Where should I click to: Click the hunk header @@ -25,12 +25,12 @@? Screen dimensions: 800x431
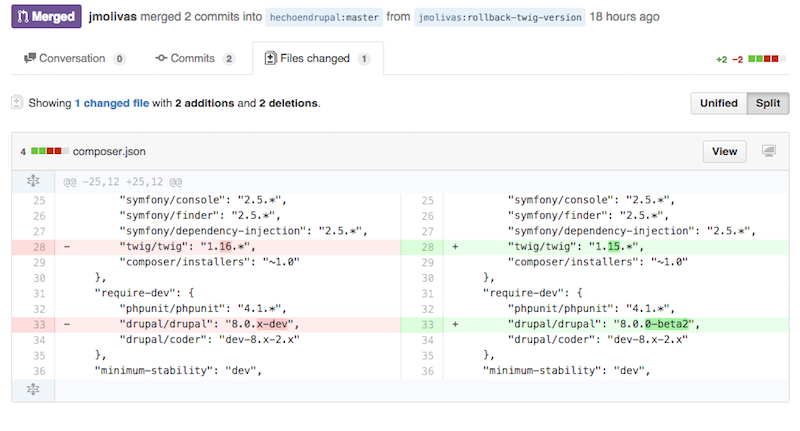(x=122, y=182)
